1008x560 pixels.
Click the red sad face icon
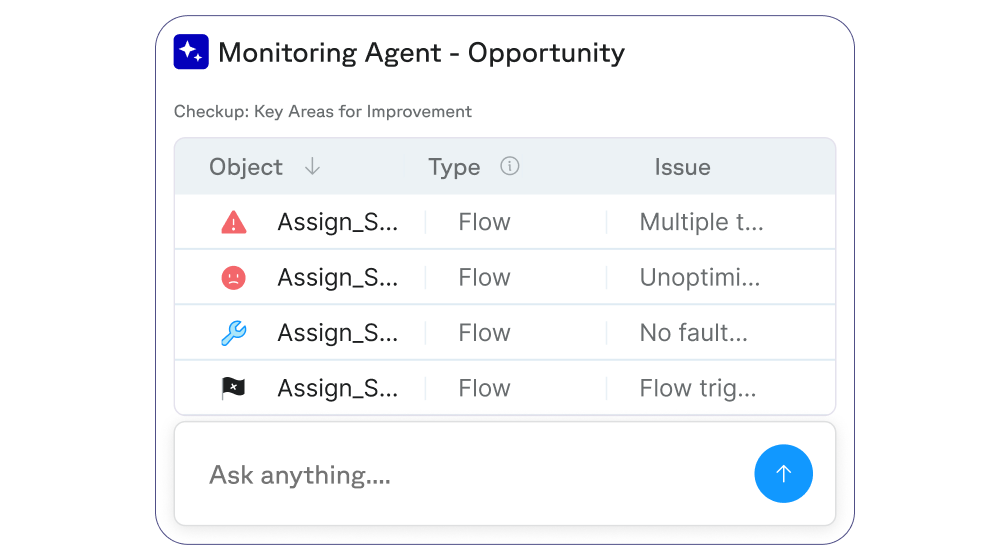tap(233, 278)
